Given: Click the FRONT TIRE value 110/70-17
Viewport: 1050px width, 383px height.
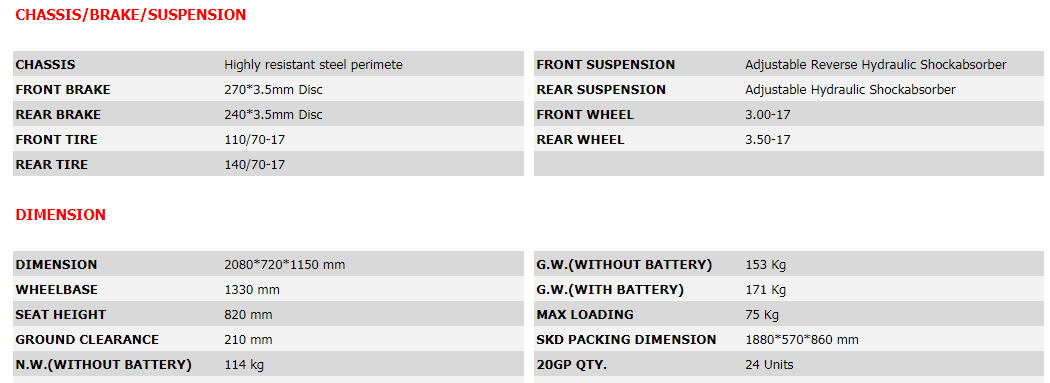Looking at the screenshot, I should point(254,140).
